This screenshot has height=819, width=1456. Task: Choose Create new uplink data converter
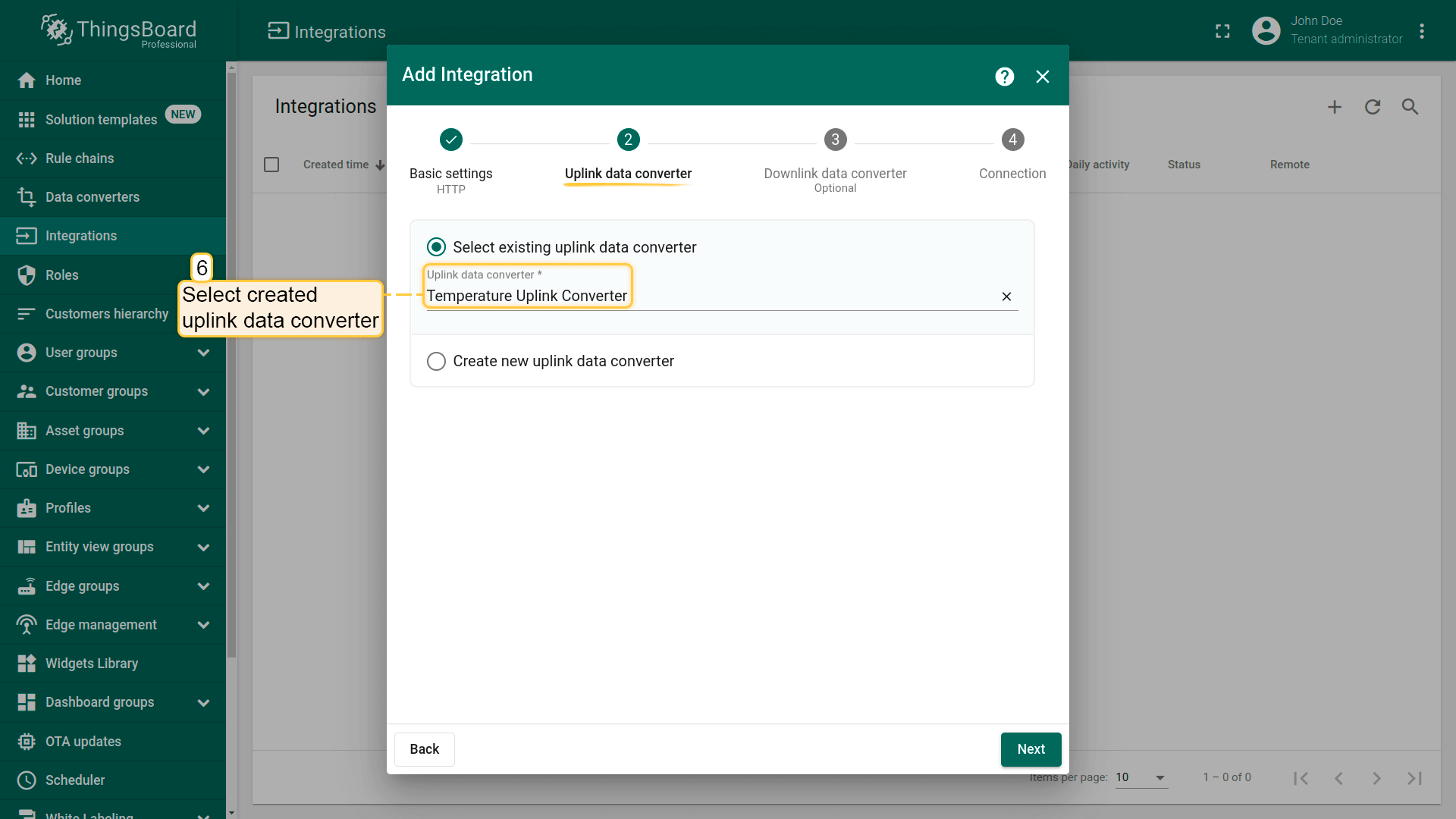[436, 361]
